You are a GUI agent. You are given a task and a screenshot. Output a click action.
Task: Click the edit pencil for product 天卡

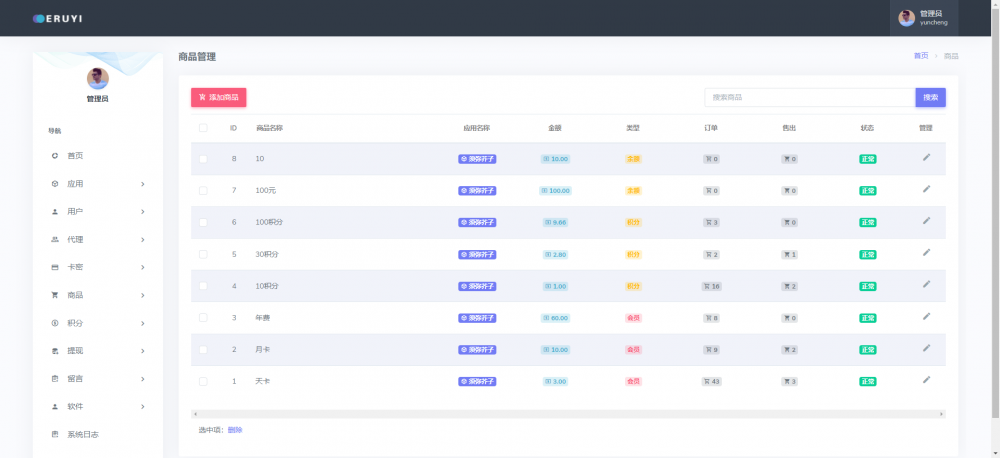click(x=926, y=380)
